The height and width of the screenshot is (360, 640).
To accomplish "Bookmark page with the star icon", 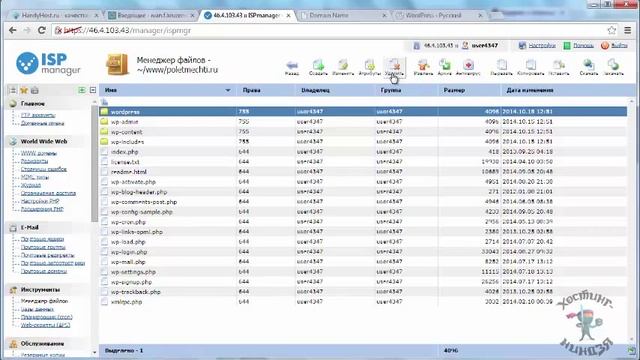I will click(611, 30).
